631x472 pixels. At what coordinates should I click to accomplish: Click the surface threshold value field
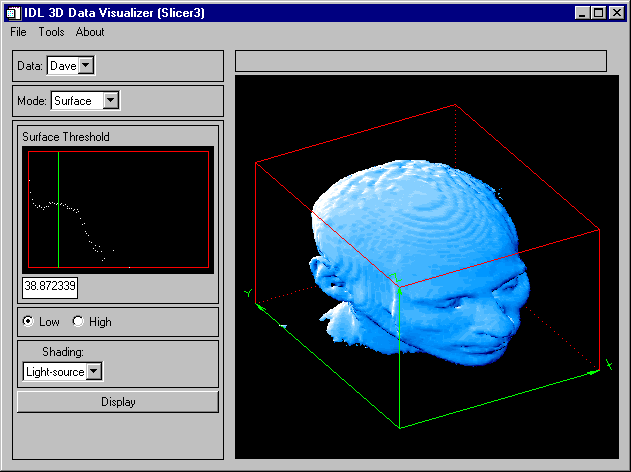[x=50, y=287]
